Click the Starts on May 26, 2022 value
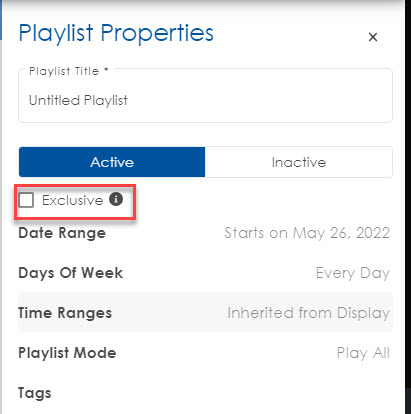The width and height of the screenshot is (411, 414). click(307, 233)
